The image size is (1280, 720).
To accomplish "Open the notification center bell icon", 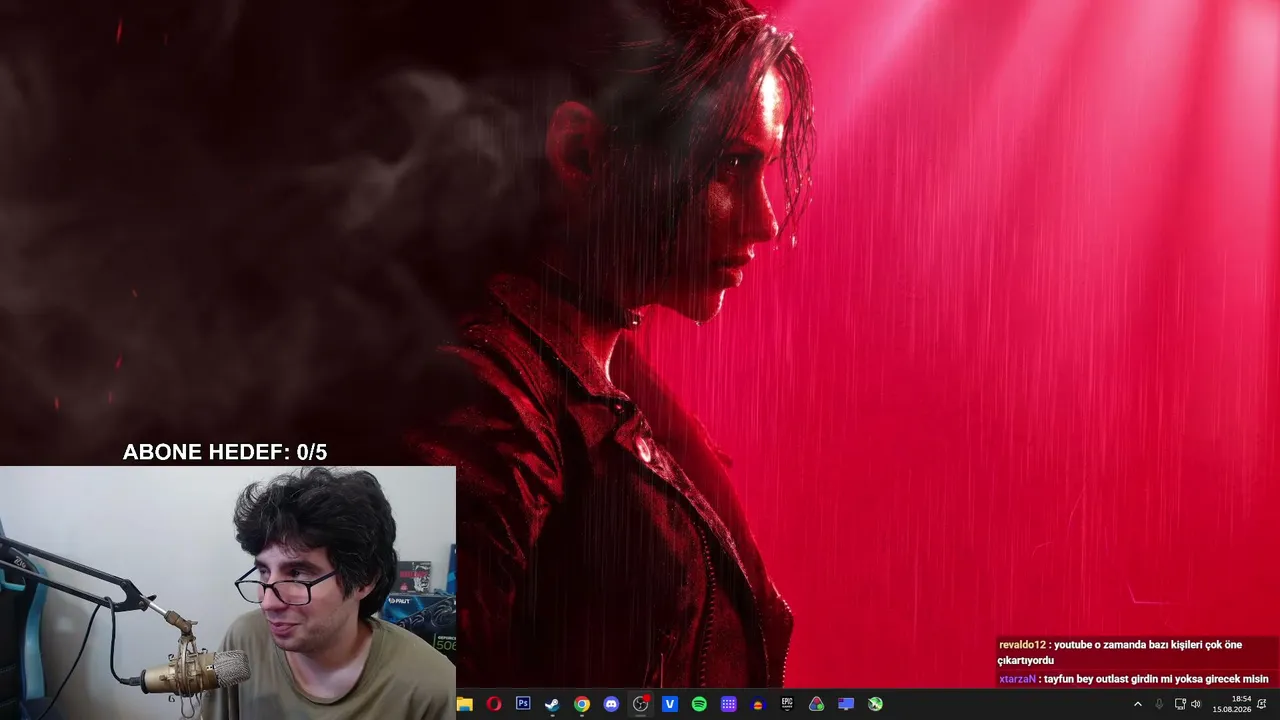I will [1262, 704].
